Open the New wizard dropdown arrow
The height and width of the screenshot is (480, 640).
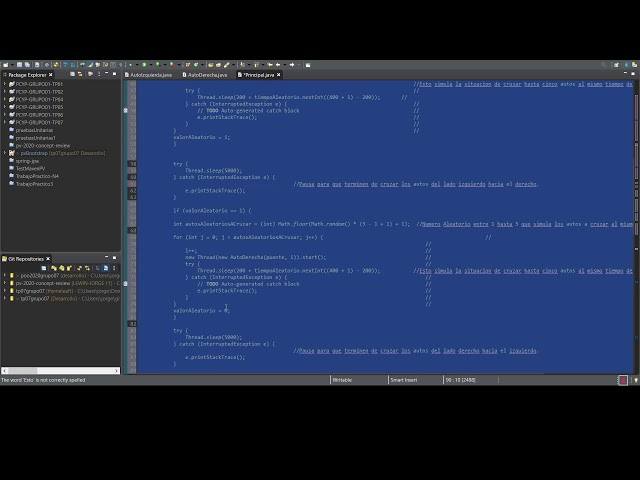pos(12,65)
